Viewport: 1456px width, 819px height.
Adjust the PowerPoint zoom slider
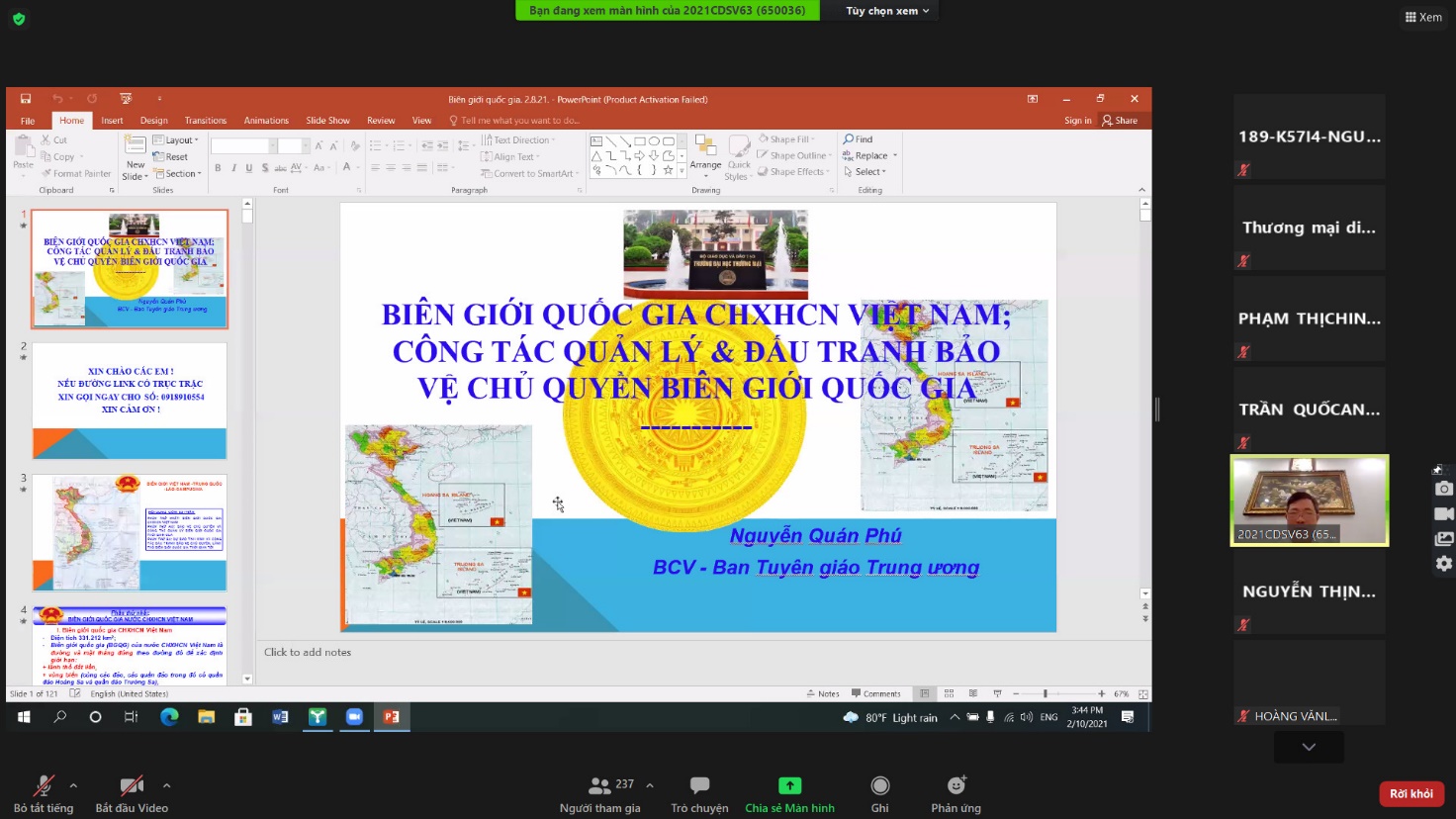point(1046,693)
